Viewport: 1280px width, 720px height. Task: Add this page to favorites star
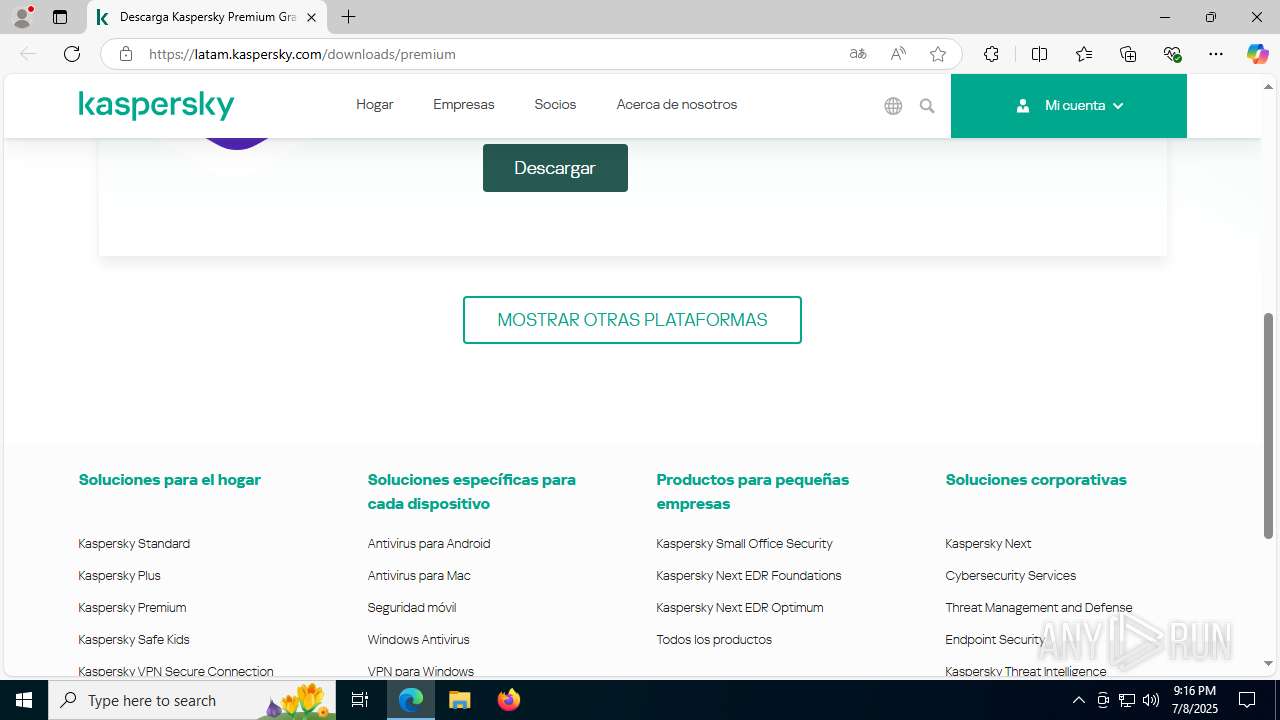click(938, 54)
